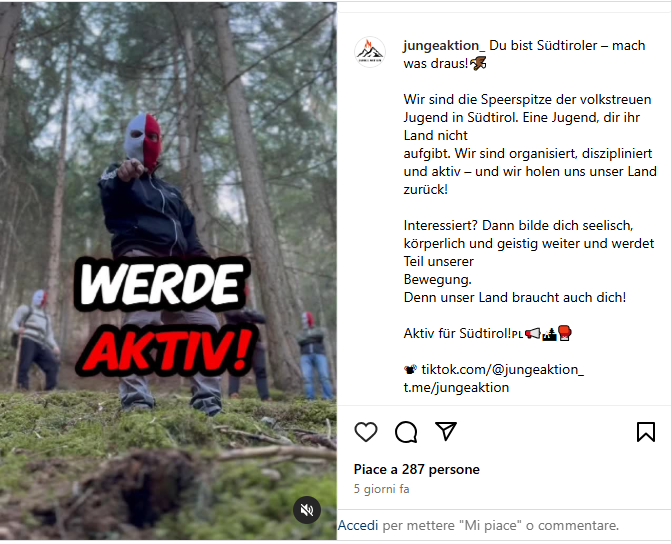Click the red boxing glove emoji

pyautogui.click(x=565, y=333)
